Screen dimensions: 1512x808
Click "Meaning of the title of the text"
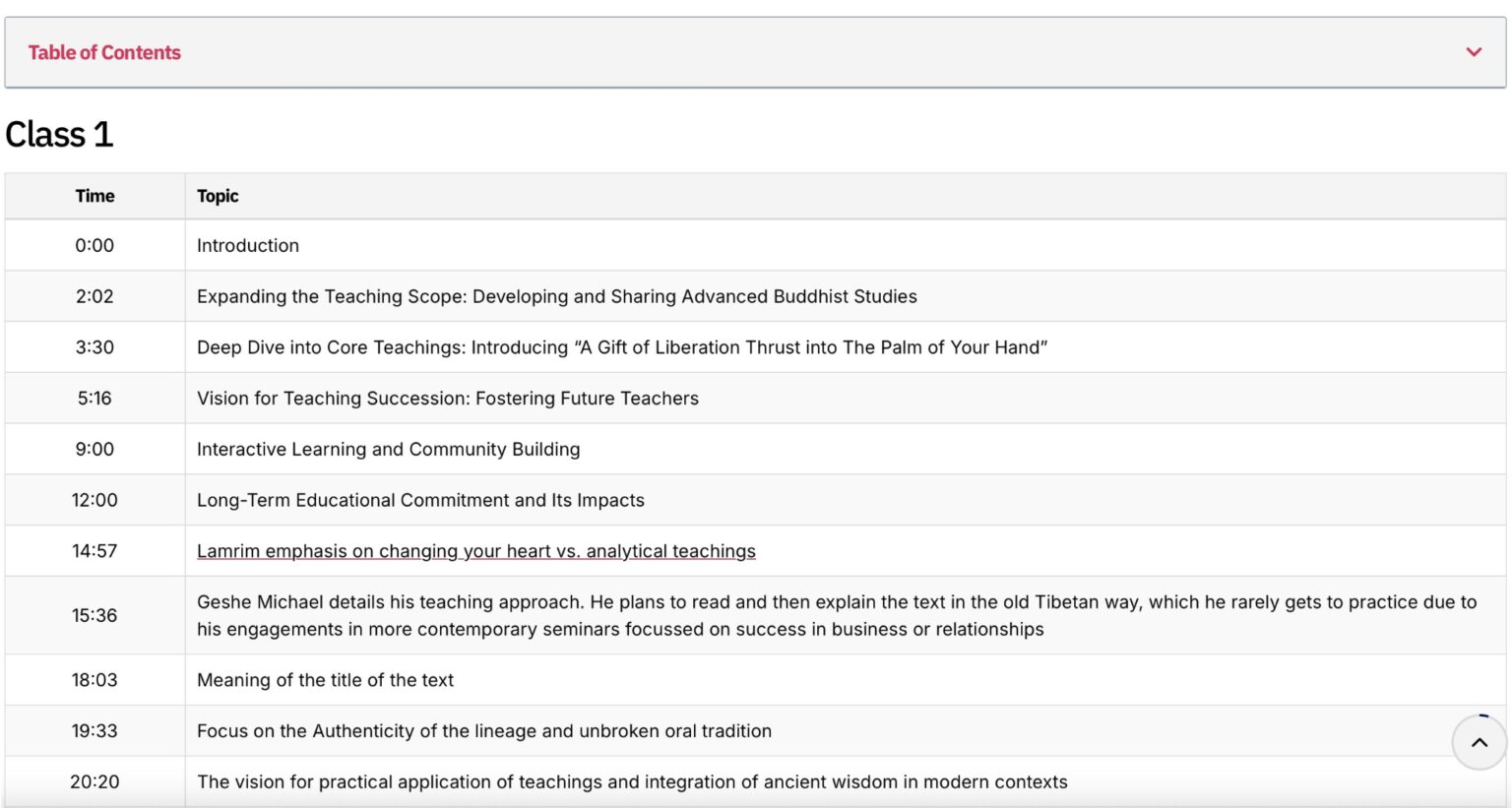325,680
